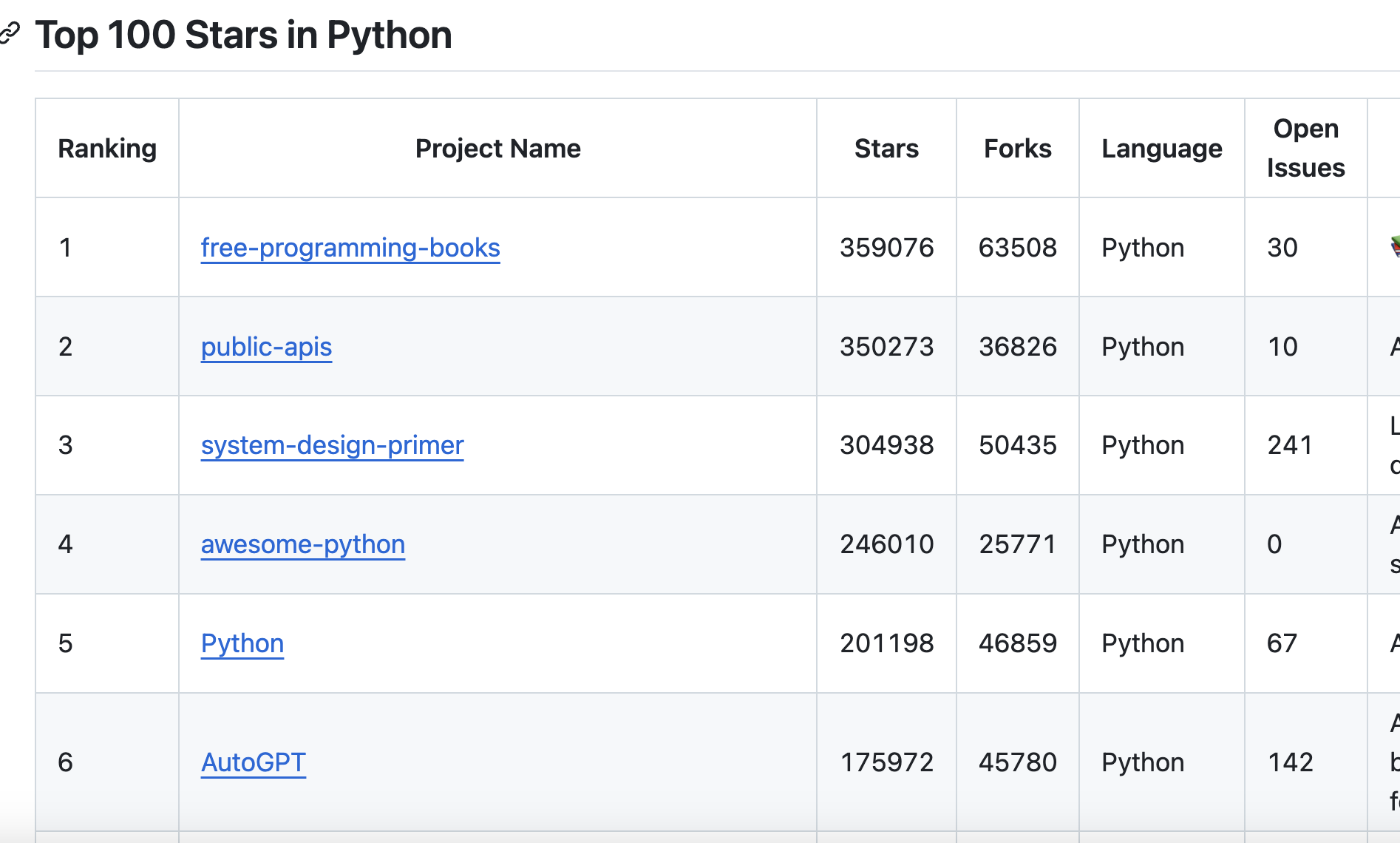Screen dimensions: 1400x843
Task: Click ranking number 1
Action: click(x=65, y=248)
